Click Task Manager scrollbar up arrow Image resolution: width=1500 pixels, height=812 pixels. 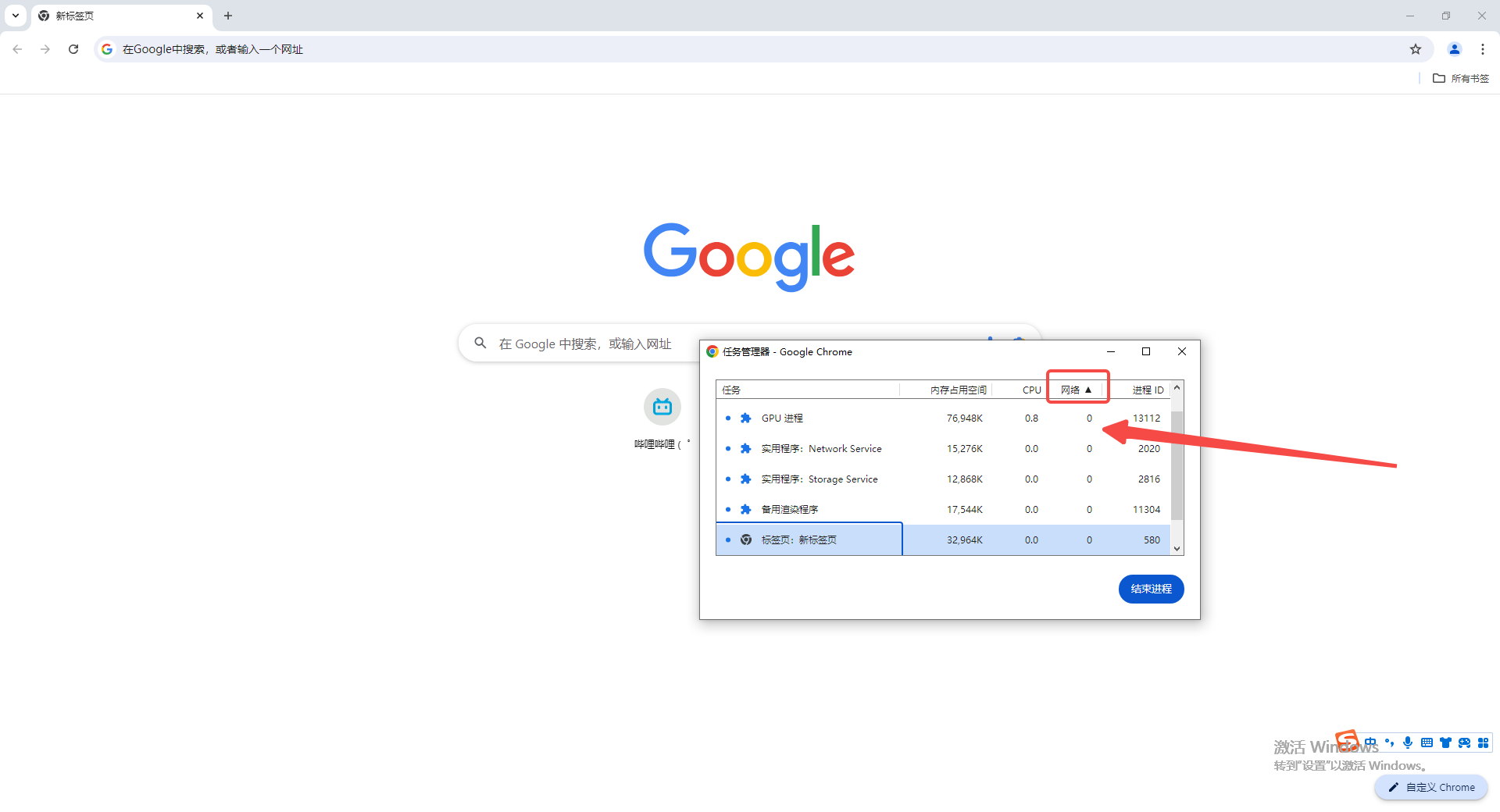pyautogui.click(x=1177, y=388)
